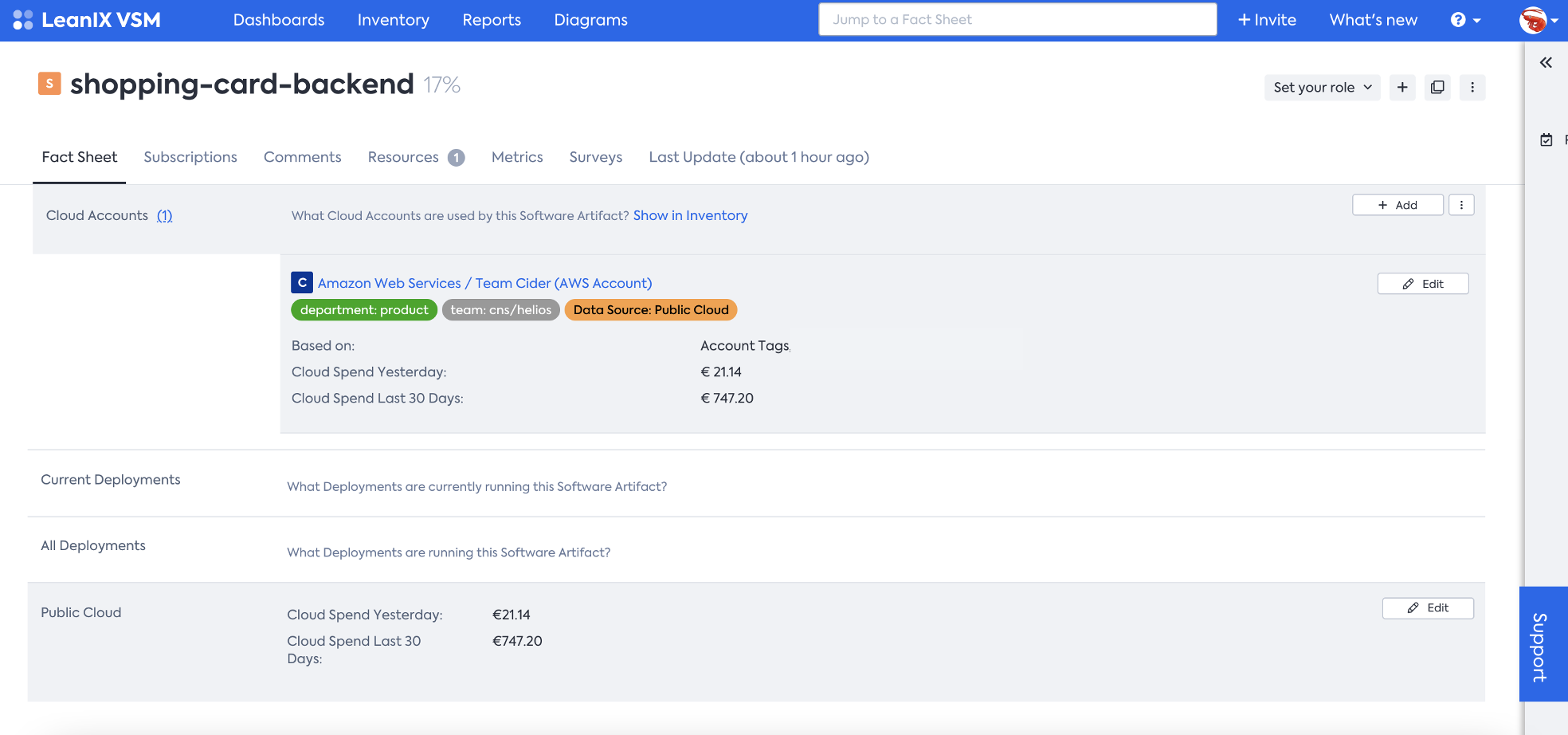Open the Diagrams menu

click(x=591, y=20)
